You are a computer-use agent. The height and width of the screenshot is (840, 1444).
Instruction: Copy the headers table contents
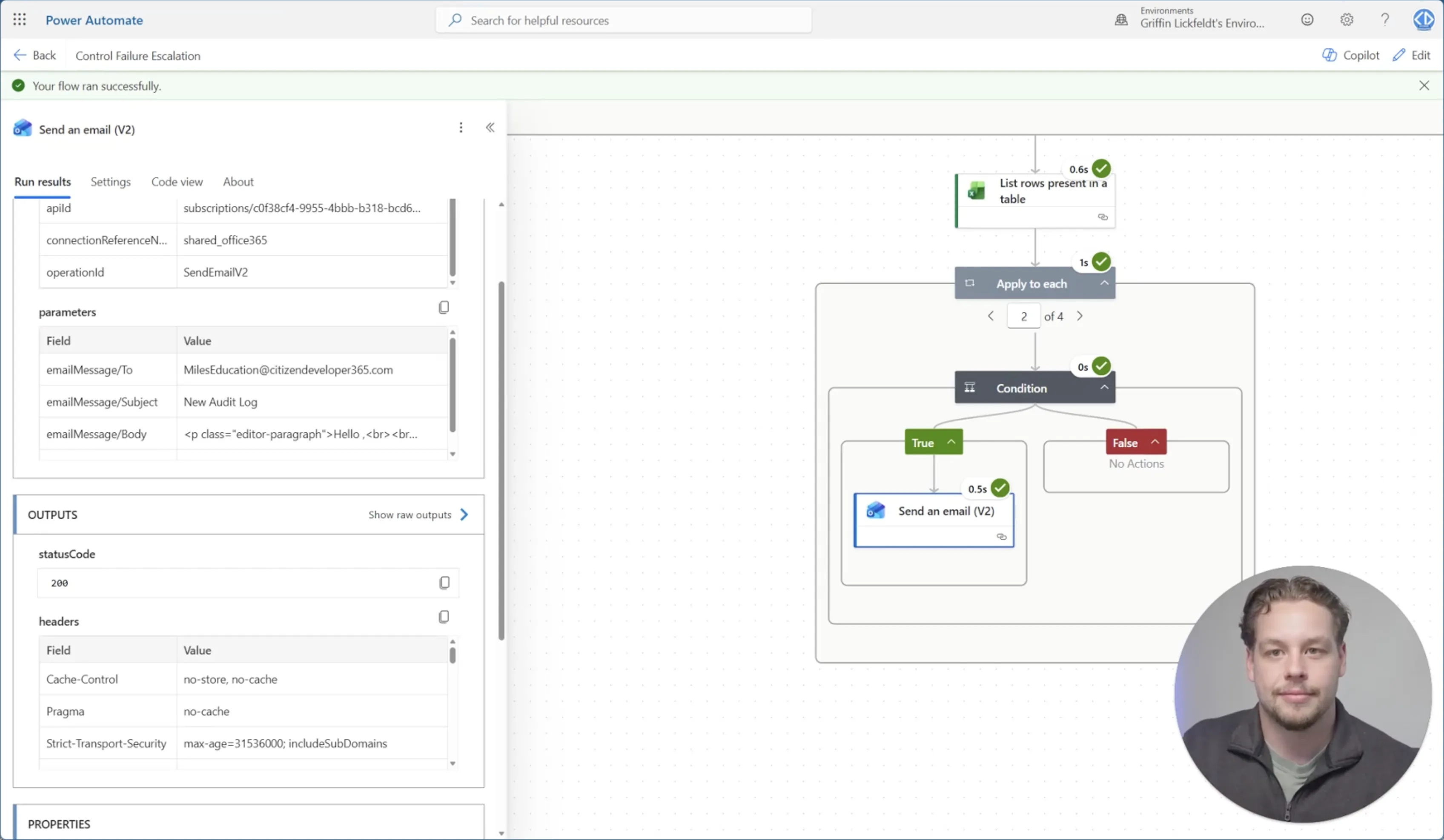tap(444, 617)
